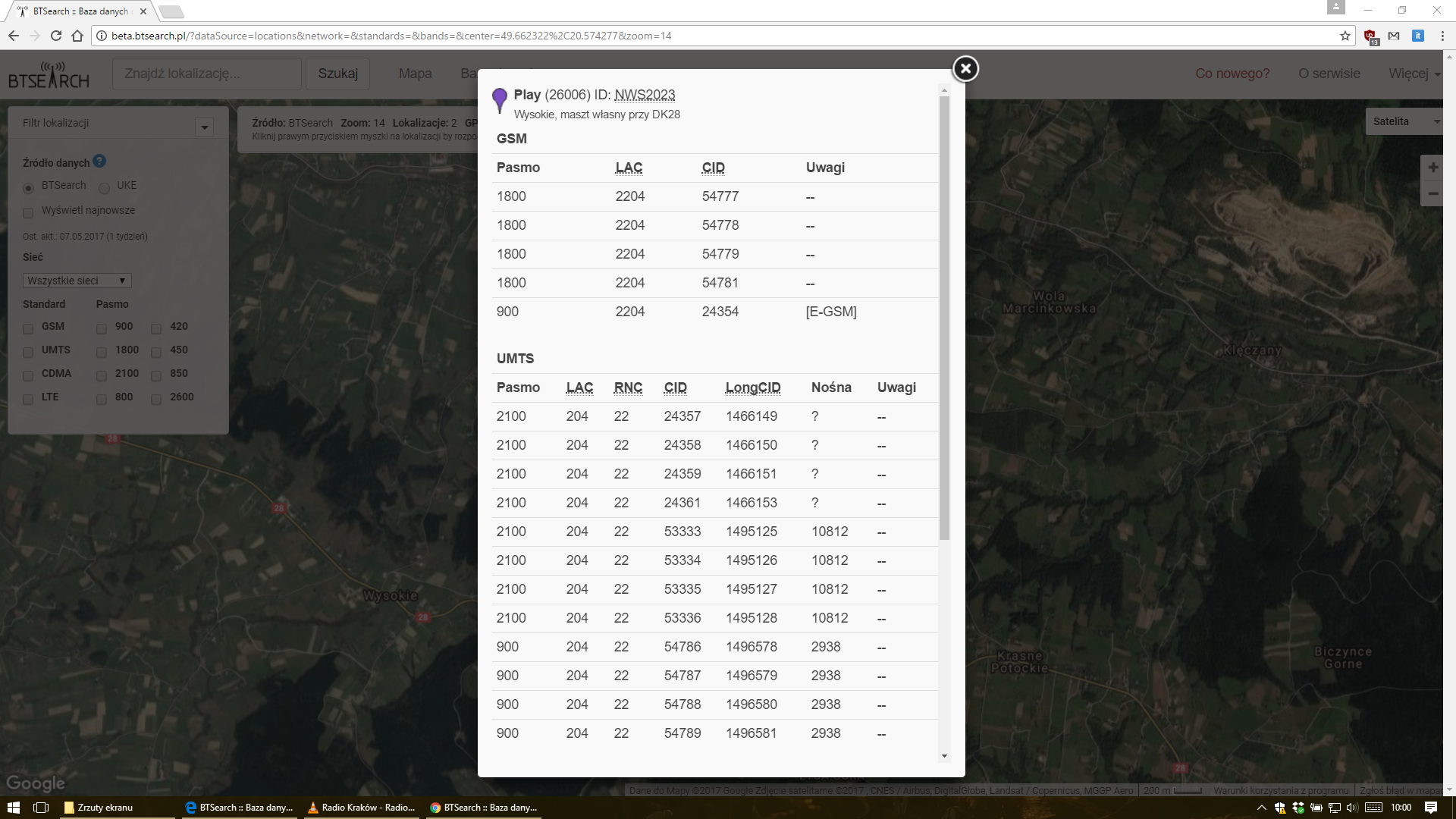
Task: Open the Satelita map type dropdown
Action: (x=1404, y=121)
